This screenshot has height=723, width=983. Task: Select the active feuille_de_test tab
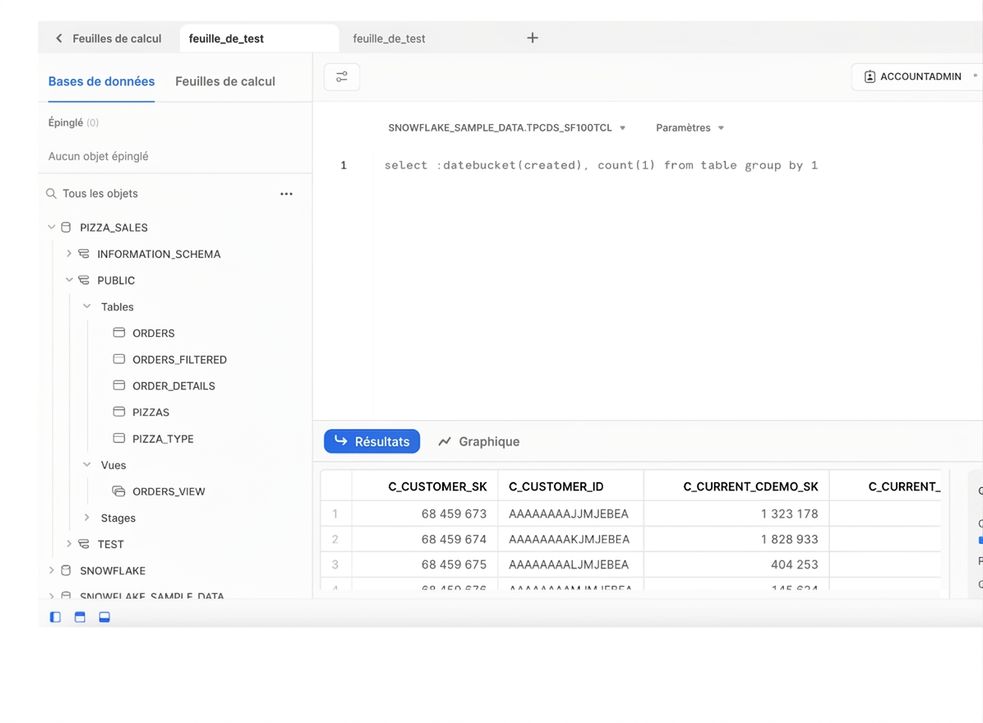pos(259,38)
